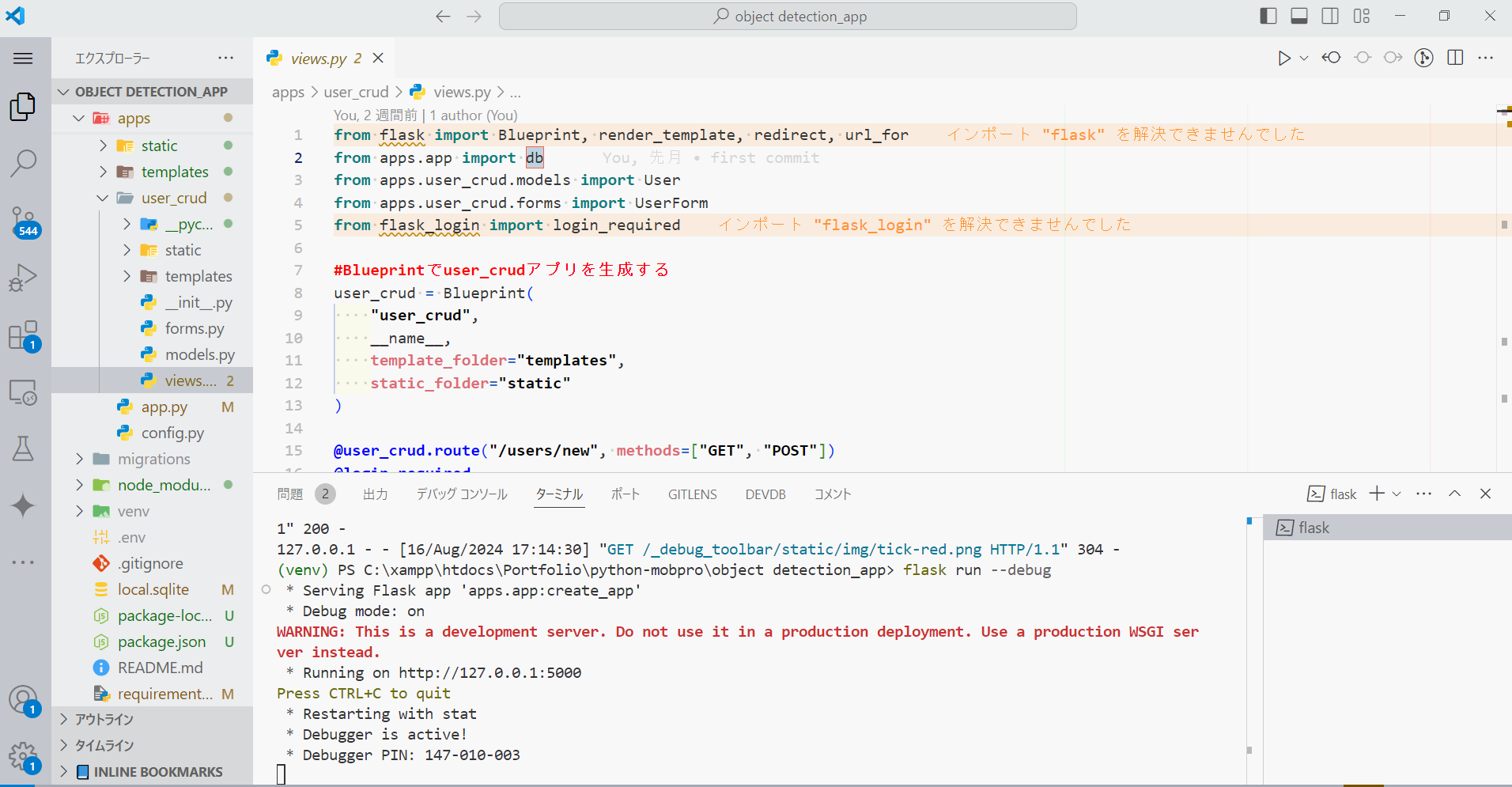This screenshot has width=1512, height=787.
Task: Open the Problems tab showing 2 issues
Action: 289,494
